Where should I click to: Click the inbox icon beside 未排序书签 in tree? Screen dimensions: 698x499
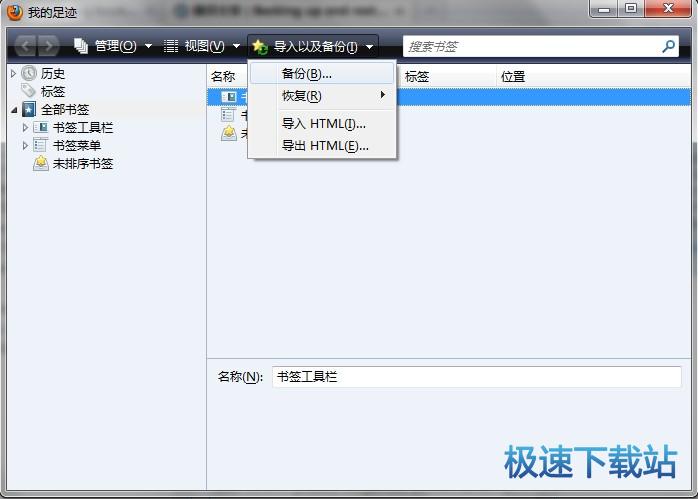coord(41,163)
